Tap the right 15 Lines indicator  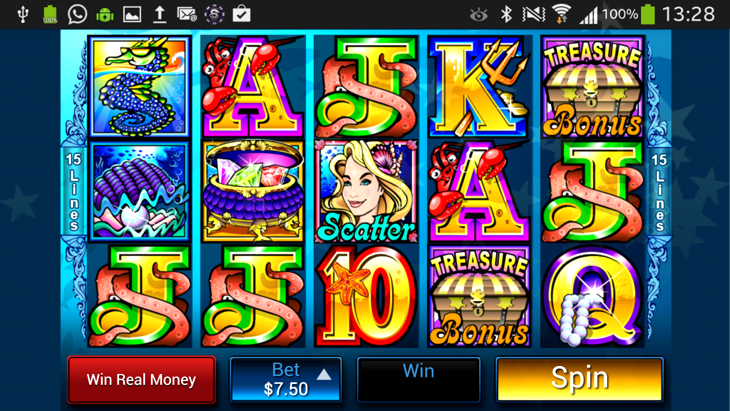(659, 192)
